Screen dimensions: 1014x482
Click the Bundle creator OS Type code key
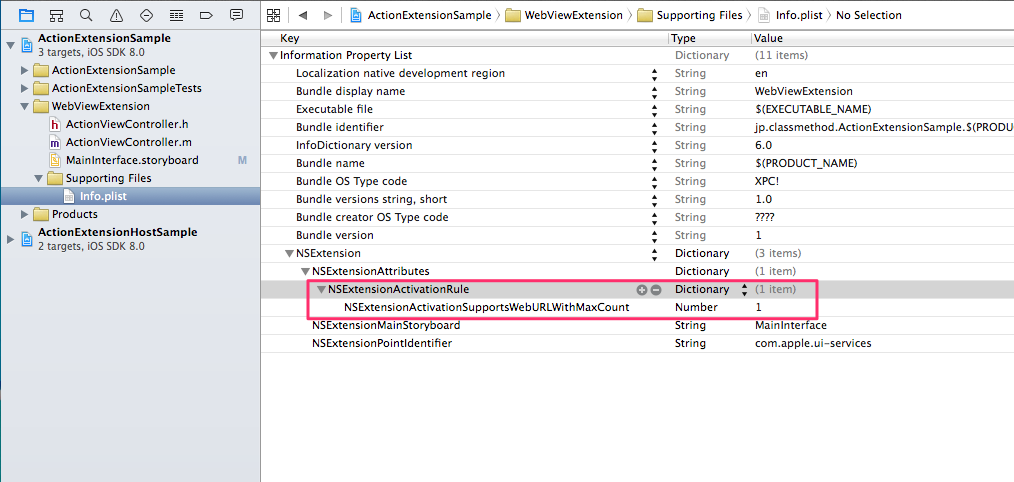tap(372, 217)
